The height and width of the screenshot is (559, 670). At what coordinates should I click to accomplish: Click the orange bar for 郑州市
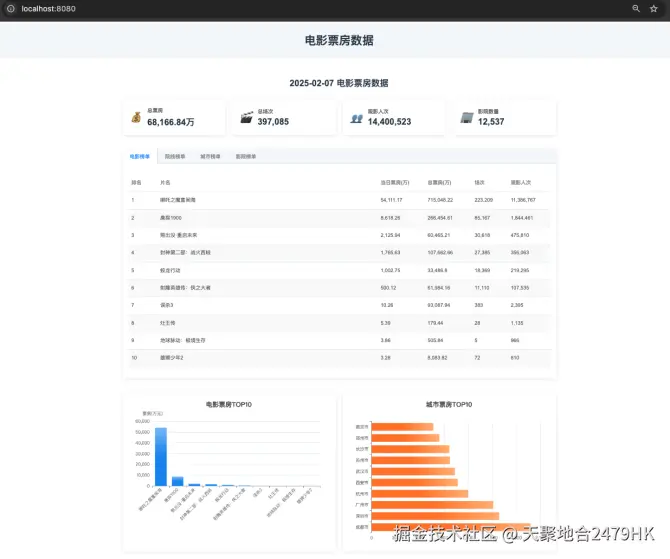coord(406,438)
